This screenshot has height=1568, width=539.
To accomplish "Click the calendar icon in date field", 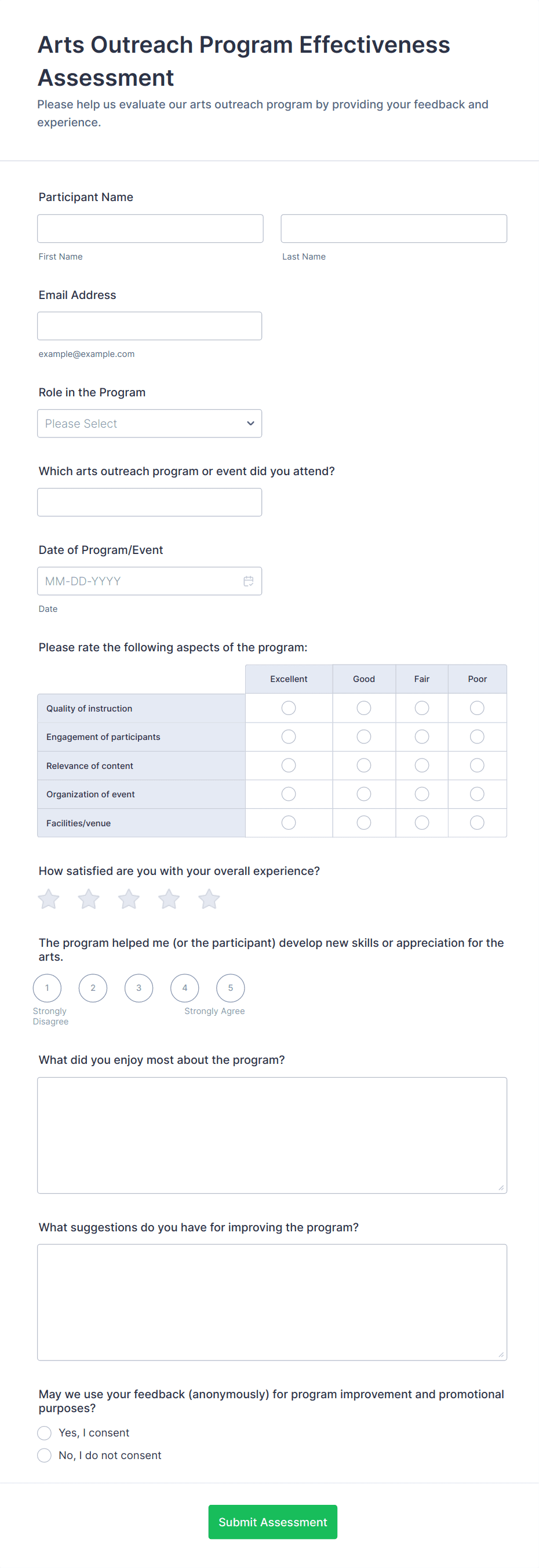I will coord(249,581).
